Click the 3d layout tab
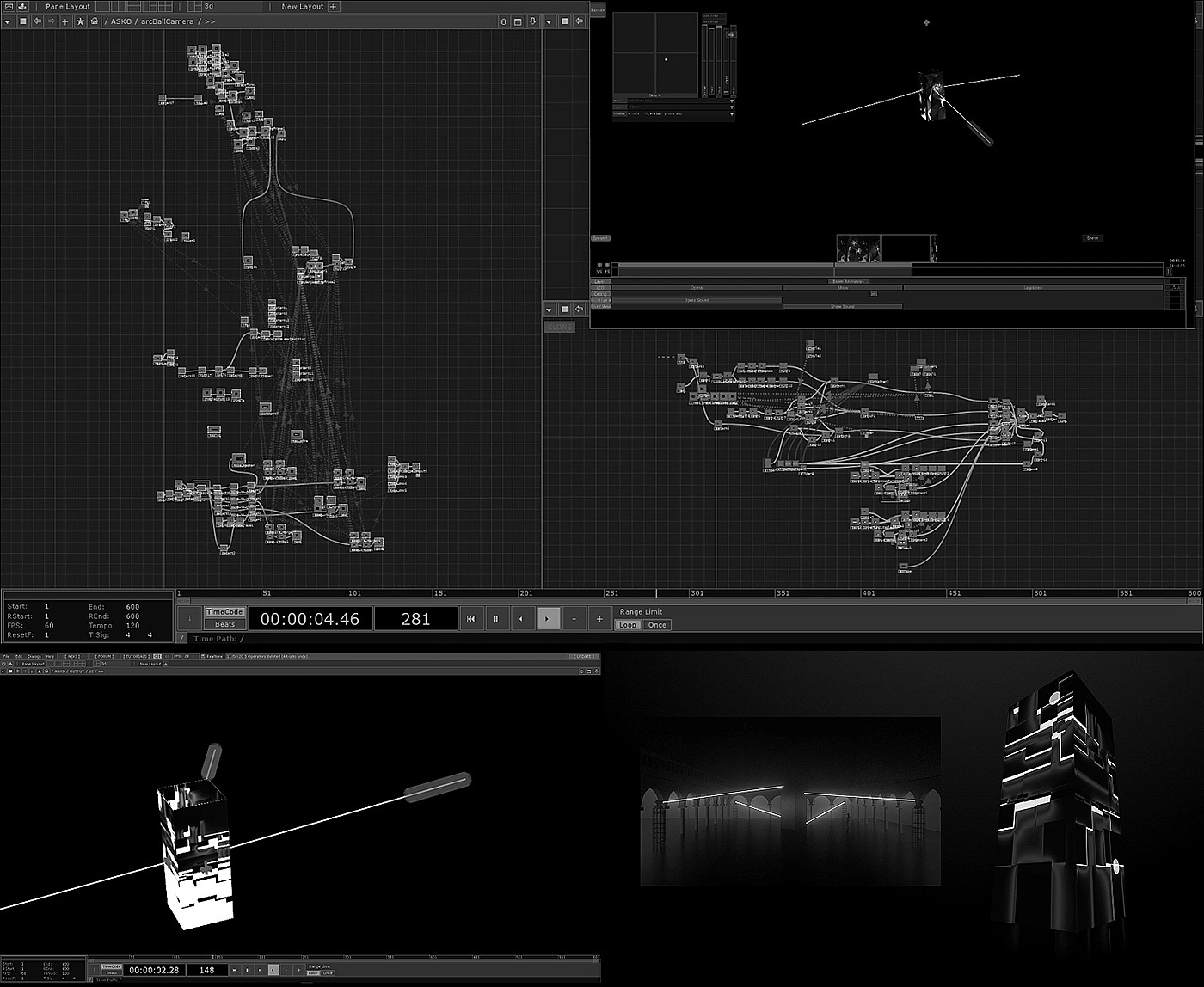 209,7
